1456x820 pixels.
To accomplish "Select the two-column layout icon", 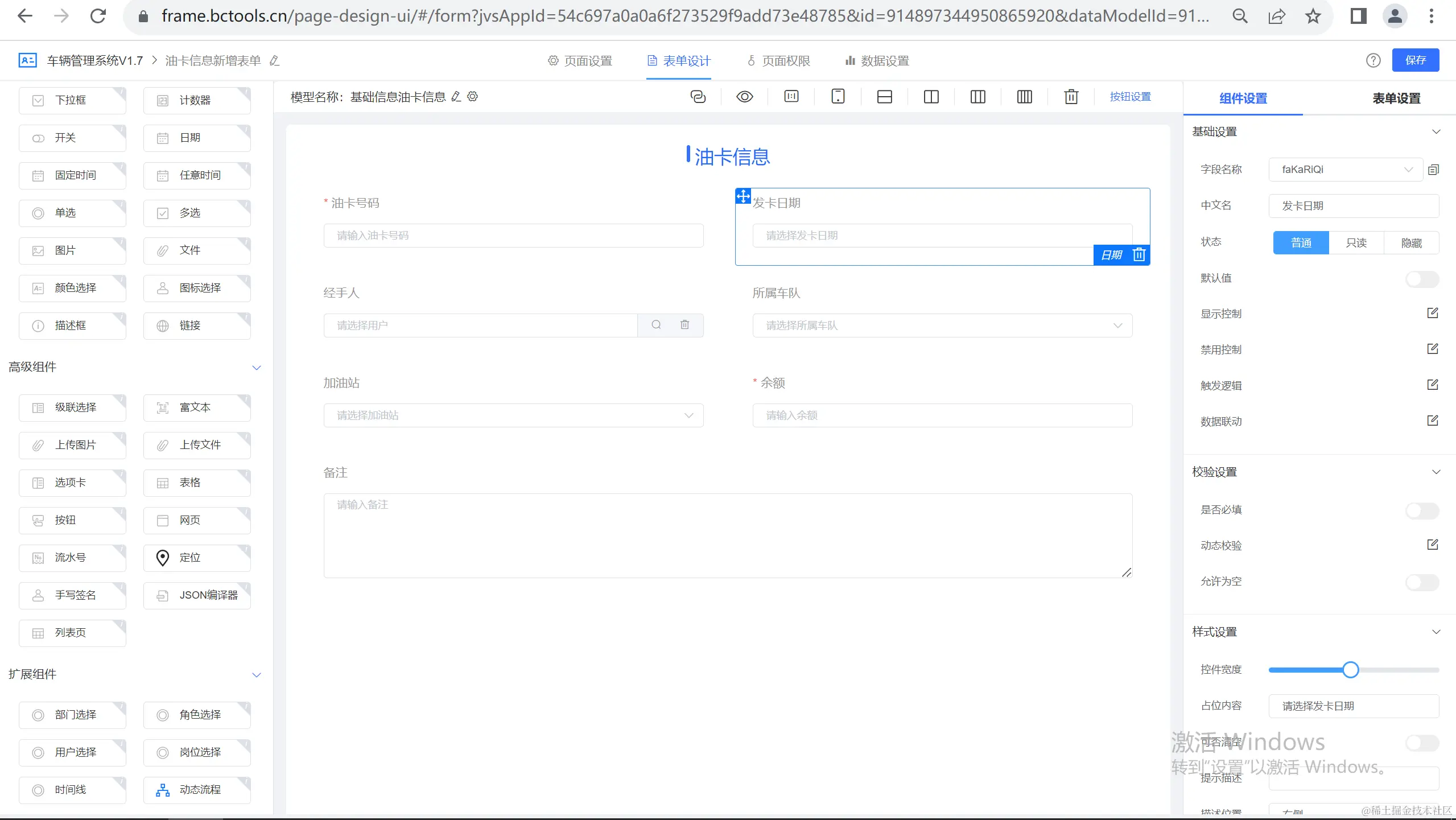I will 931,97.
